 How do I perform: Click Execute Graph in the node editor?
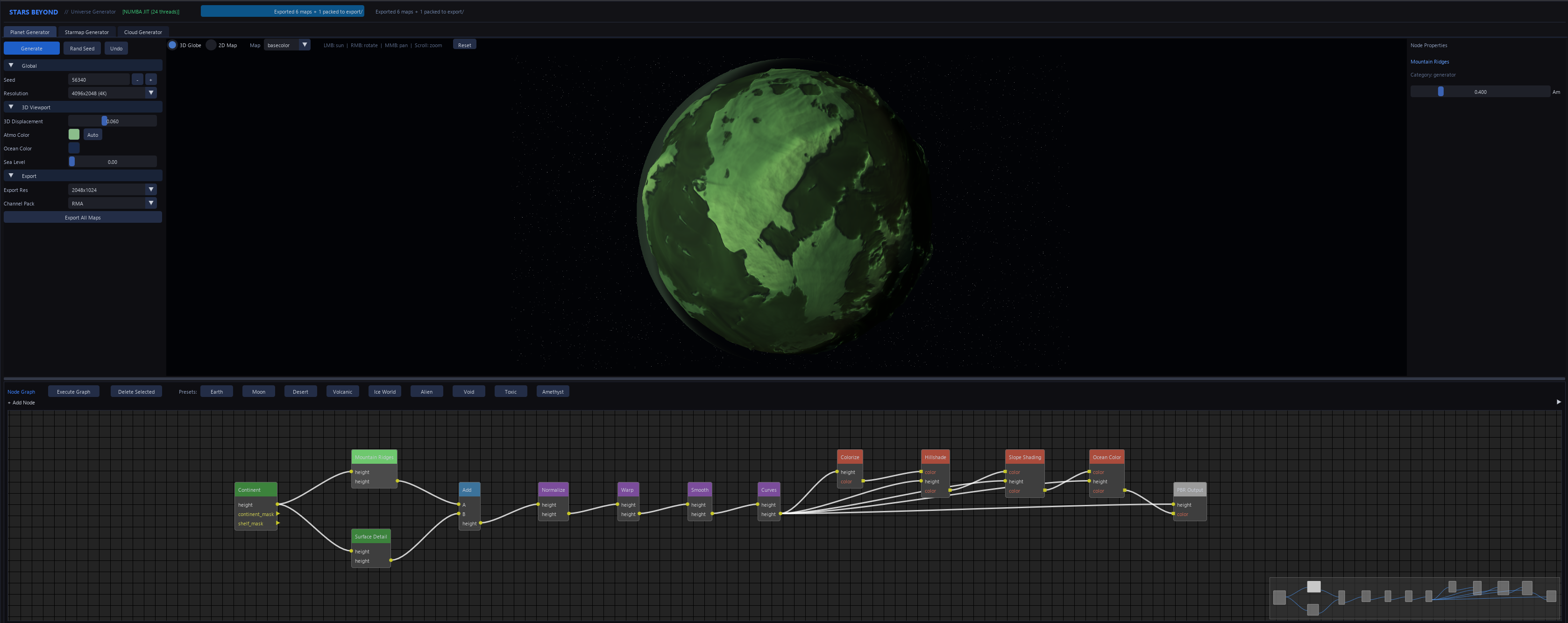pos(73,391)
